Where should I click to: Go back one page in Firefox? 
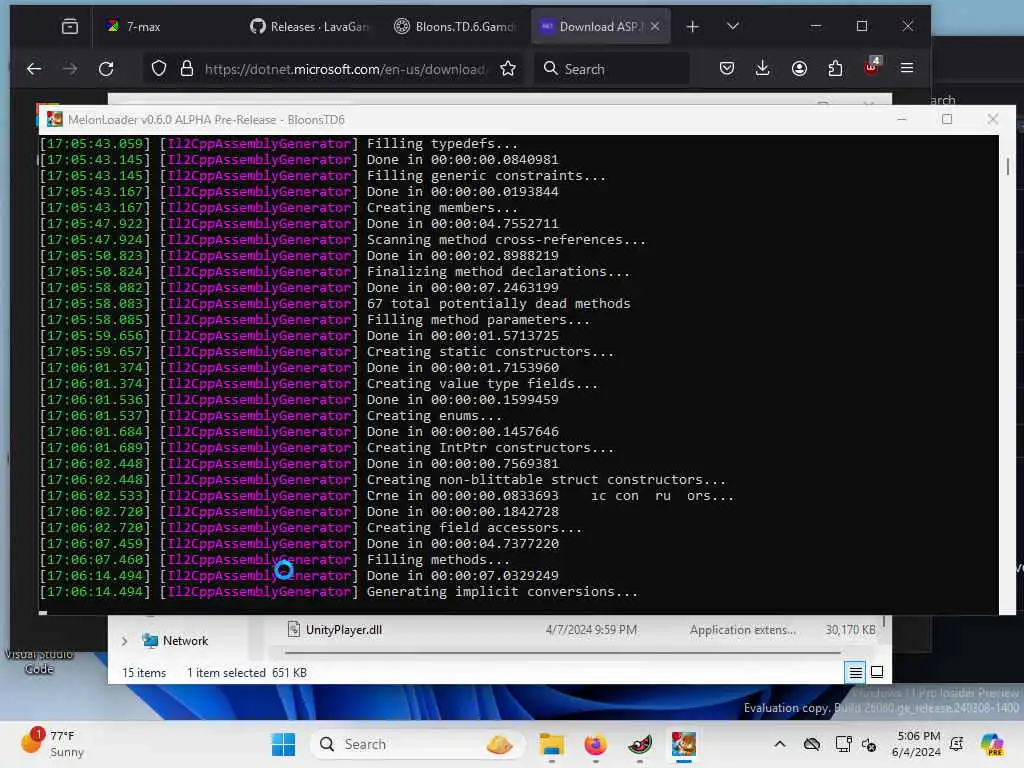point(34,69)
